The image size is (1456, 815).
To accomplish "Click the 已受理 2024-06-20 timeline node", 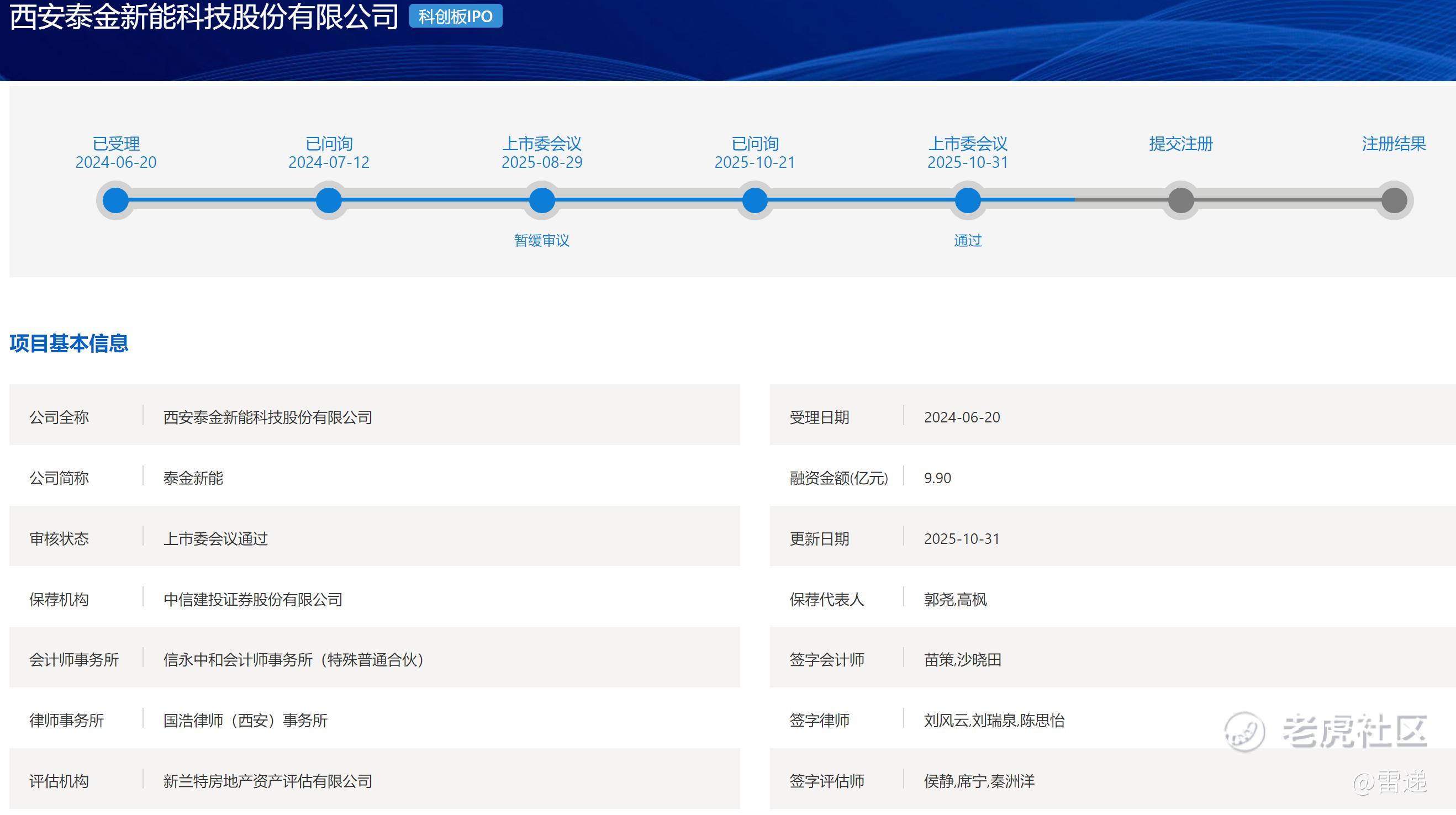I will 116,200.
